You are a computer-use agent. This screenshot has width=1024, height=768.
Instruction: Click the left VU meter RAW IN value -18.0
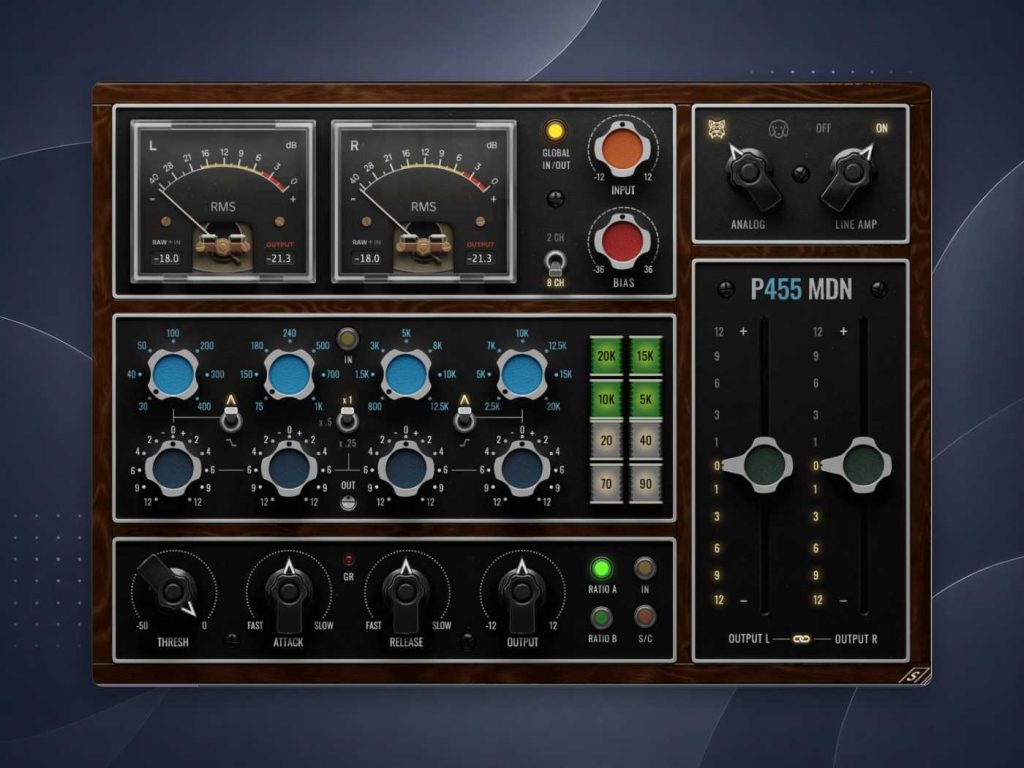166,258
